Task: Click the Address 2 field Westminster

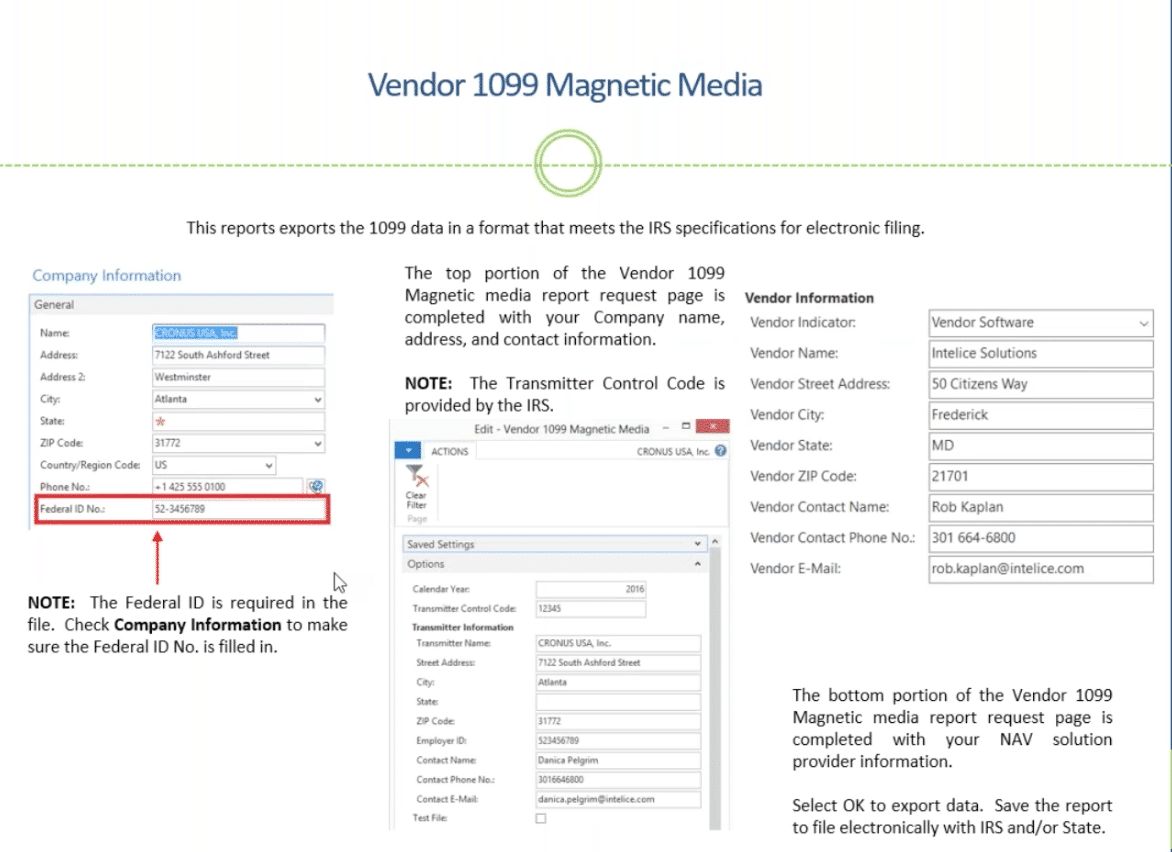Action: point(238,377)
